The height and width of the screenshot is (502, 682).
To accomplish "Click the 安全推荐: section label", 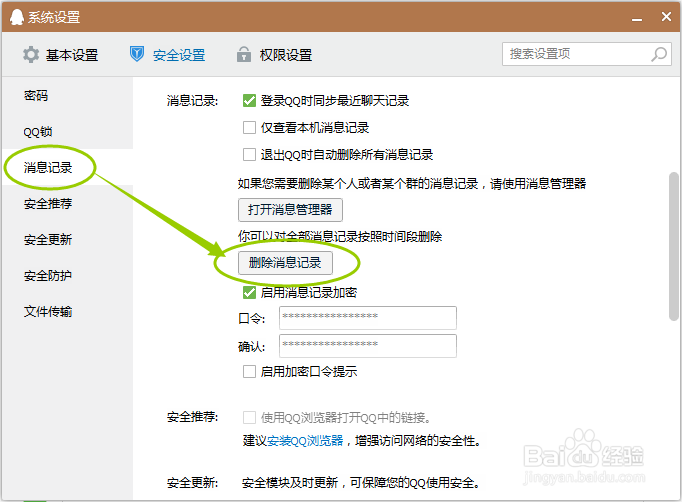I will (193, 417).
